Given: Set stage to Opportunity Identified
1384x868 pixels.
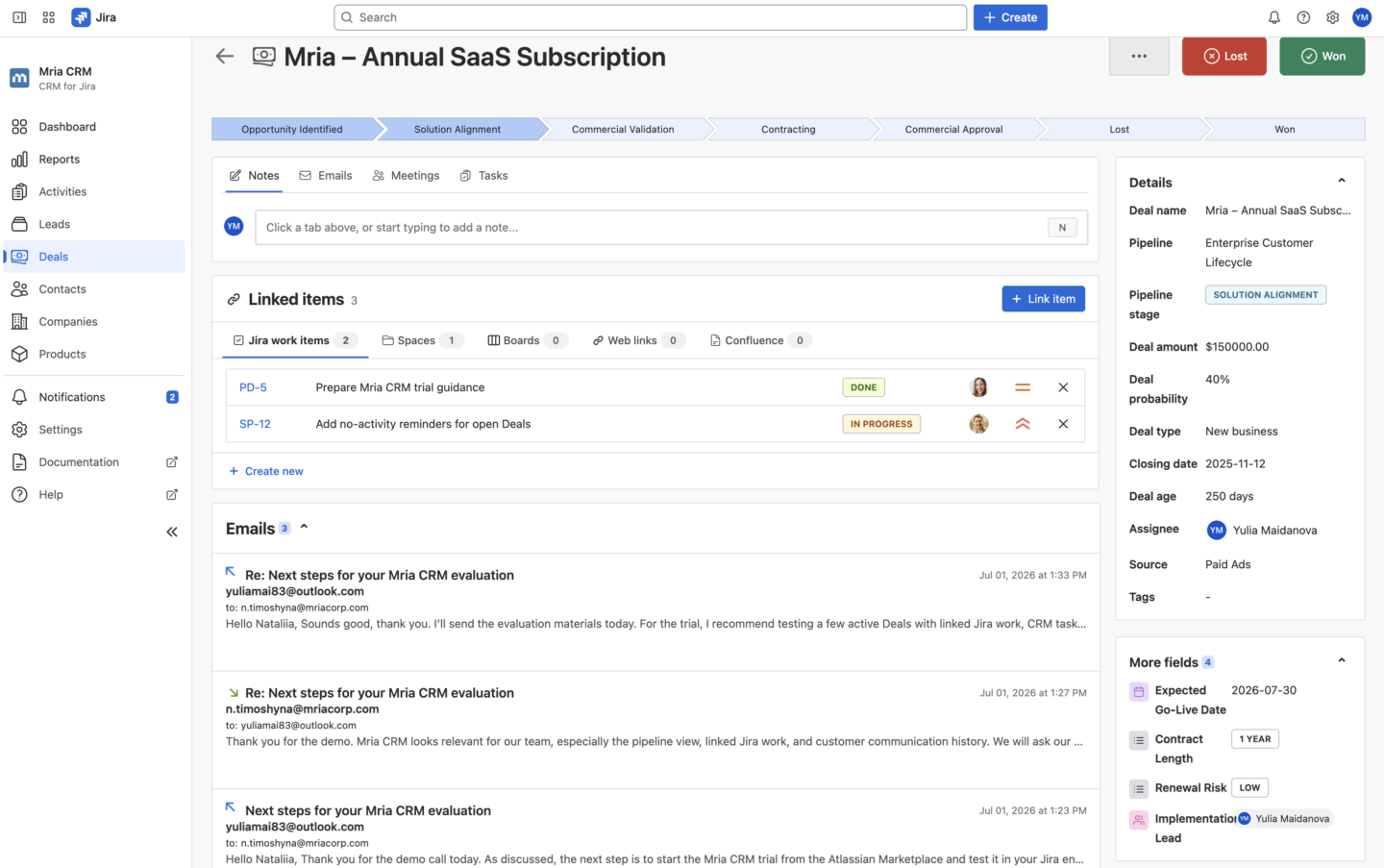Looking at the screenshot, I should pyautogui.click(x=292, y=129).
